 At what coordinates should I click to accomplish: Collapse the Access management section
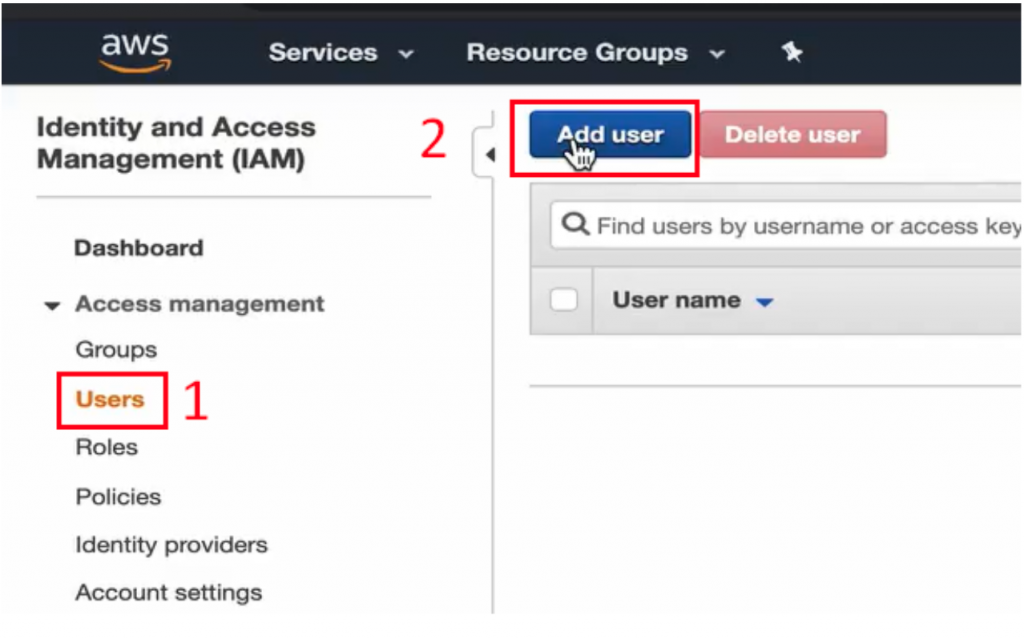point(53,305)
